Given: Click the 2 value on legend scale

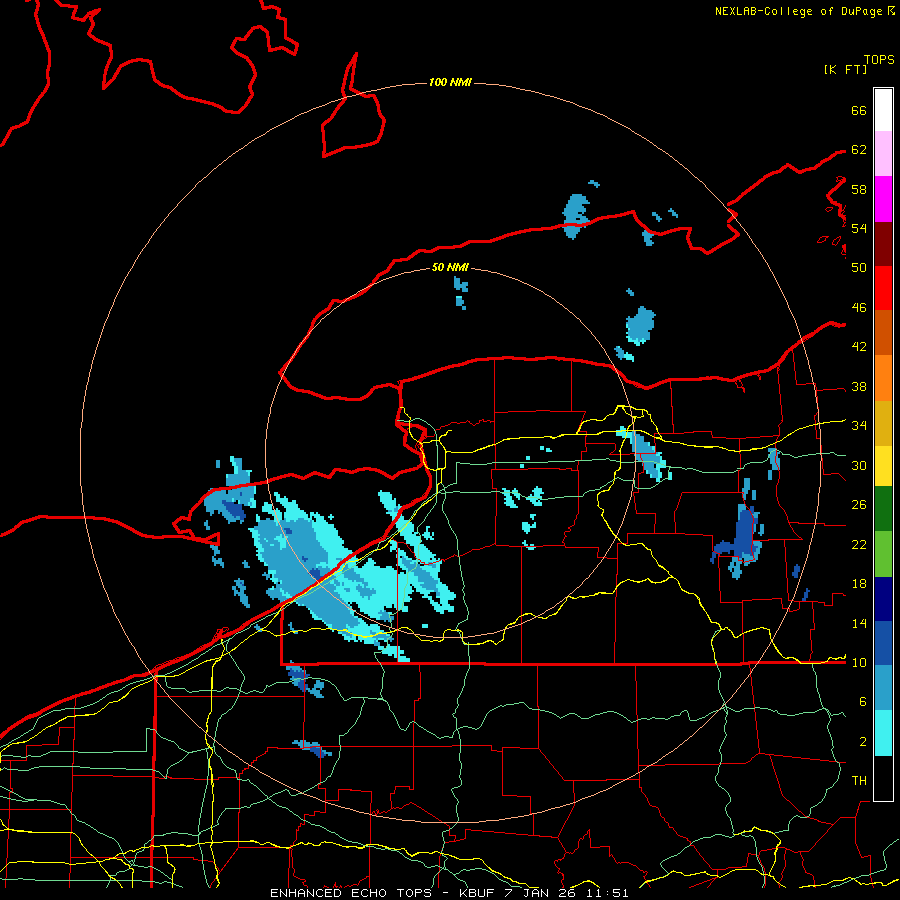Looking at the screenshot, I should click(x=863, y=742).
